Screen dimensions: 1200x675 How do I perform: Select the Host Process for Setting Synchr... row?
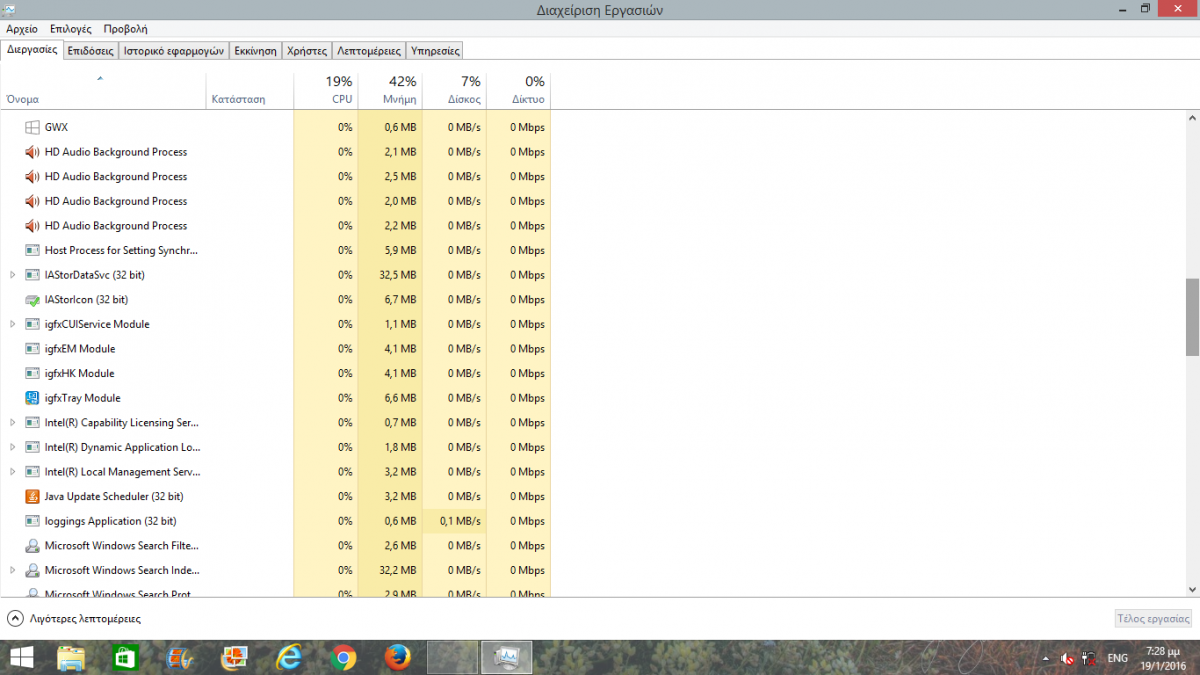click(275, 250)
